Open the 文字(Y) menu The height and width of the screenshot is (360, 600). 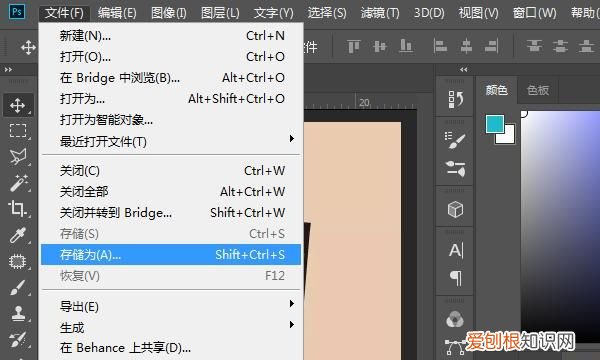(x=274, y=13)
